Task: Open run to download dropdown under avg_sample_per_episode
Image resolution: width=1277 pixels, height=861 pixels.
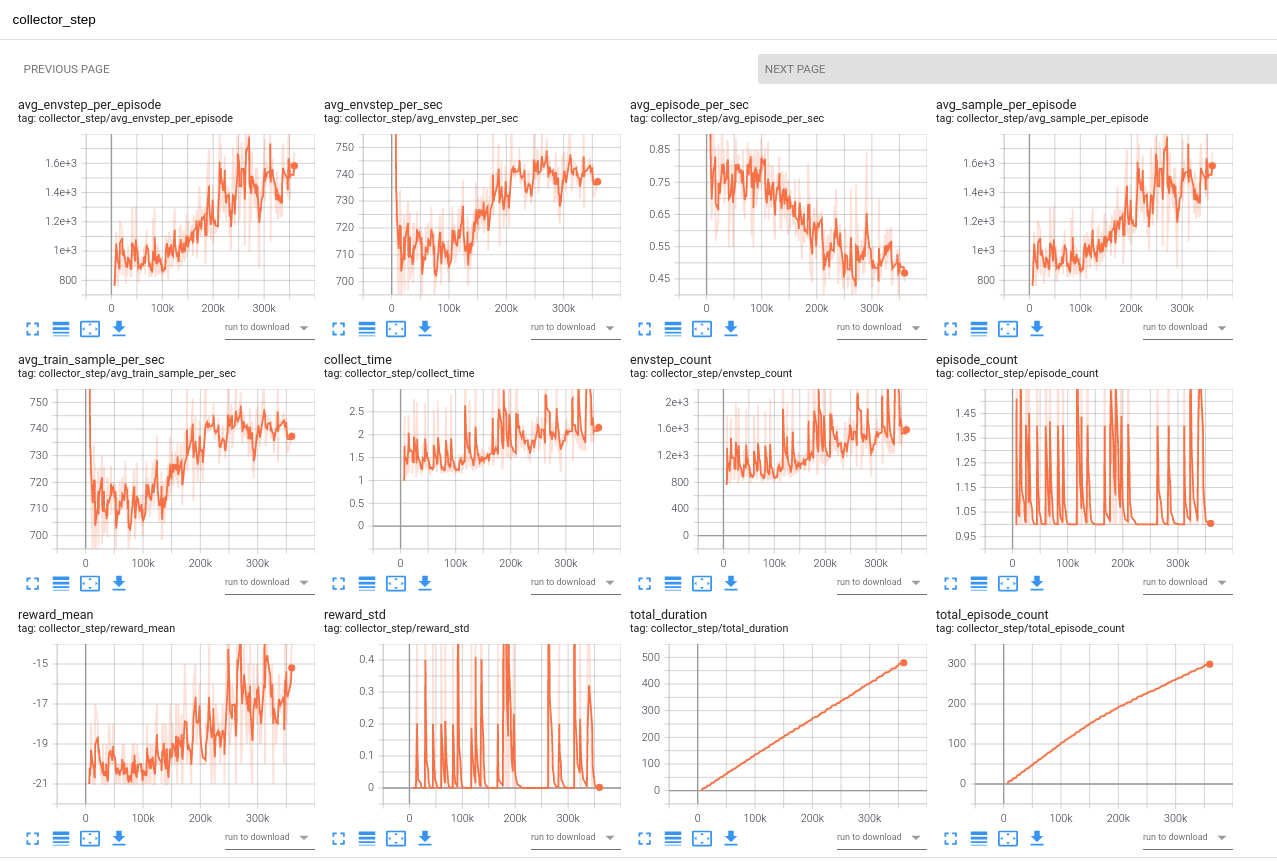Action: click(x=1188, y=328)
